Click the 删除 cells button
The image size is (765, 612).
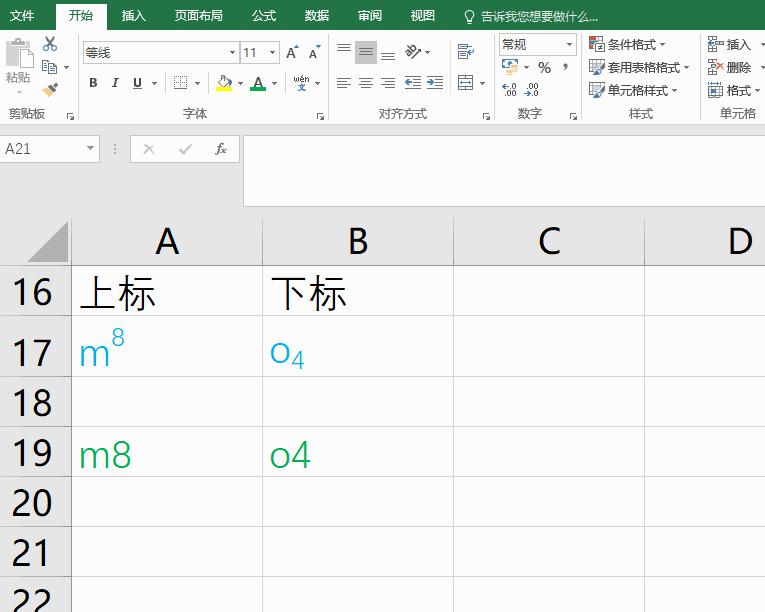click(729, 67)
